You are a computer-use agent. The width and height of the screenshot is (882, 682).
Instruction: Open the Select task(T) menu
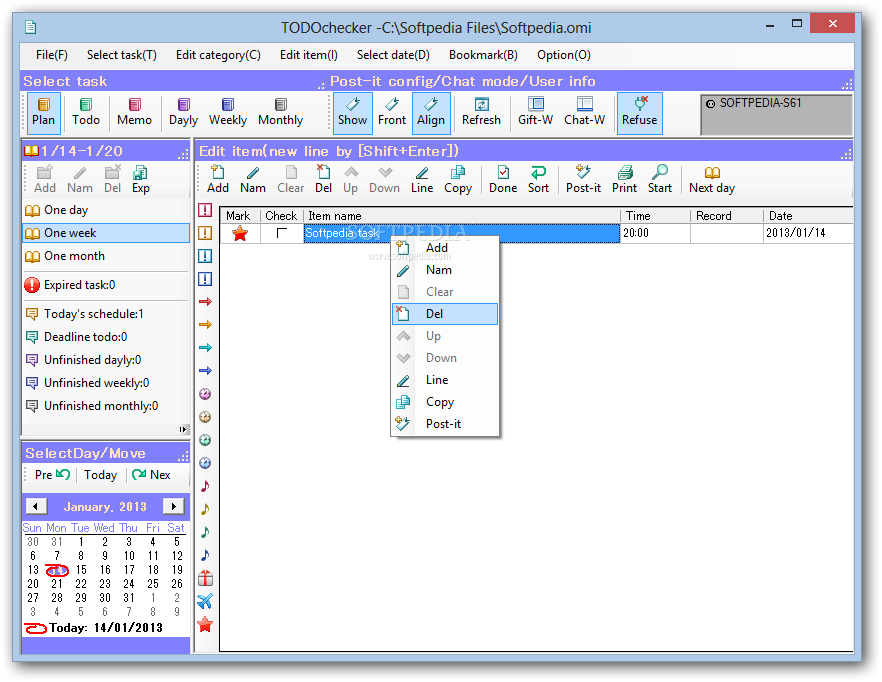[122, 55]
